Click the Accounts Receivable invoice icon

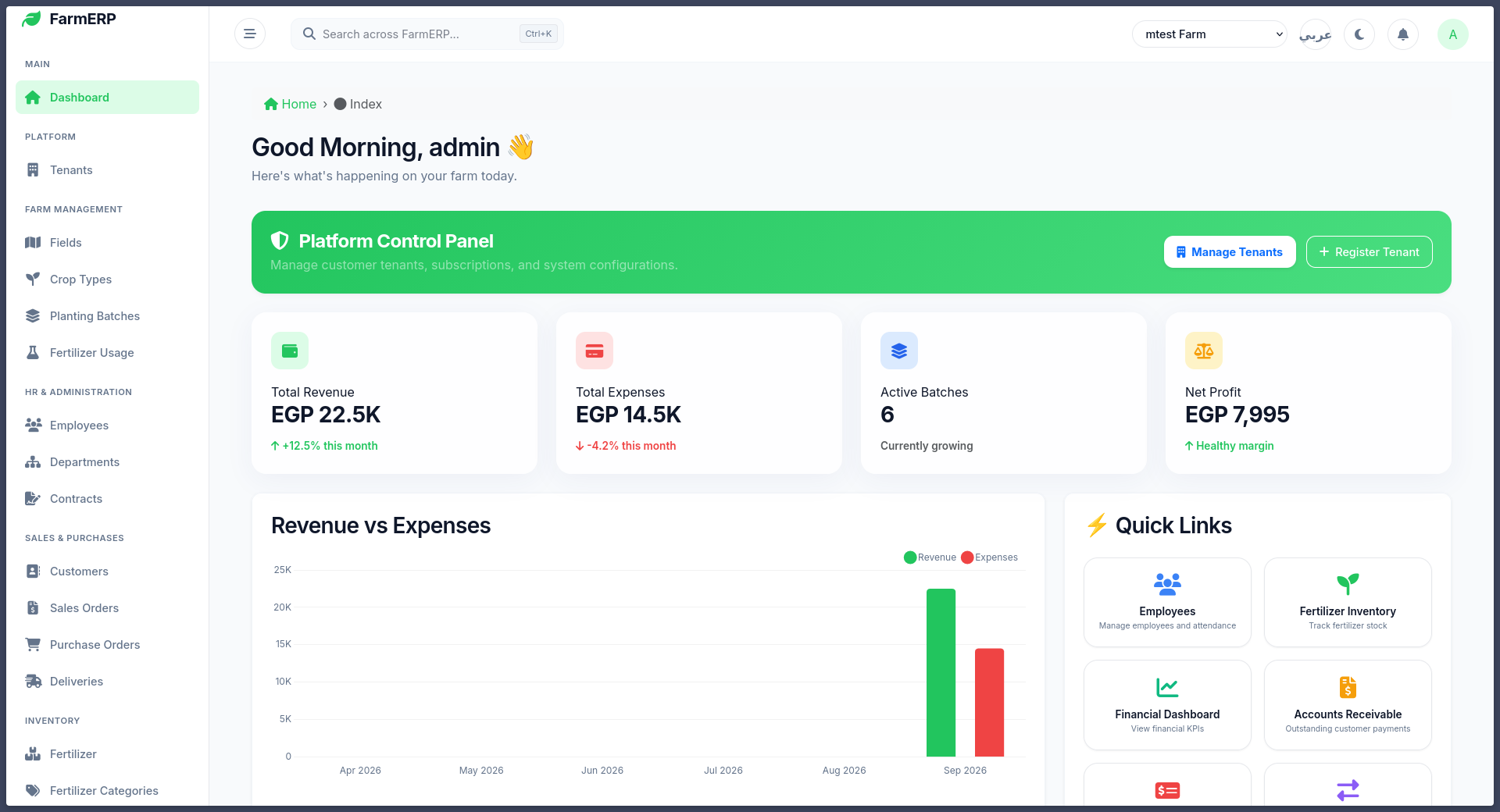click(x=1348, y=687)
